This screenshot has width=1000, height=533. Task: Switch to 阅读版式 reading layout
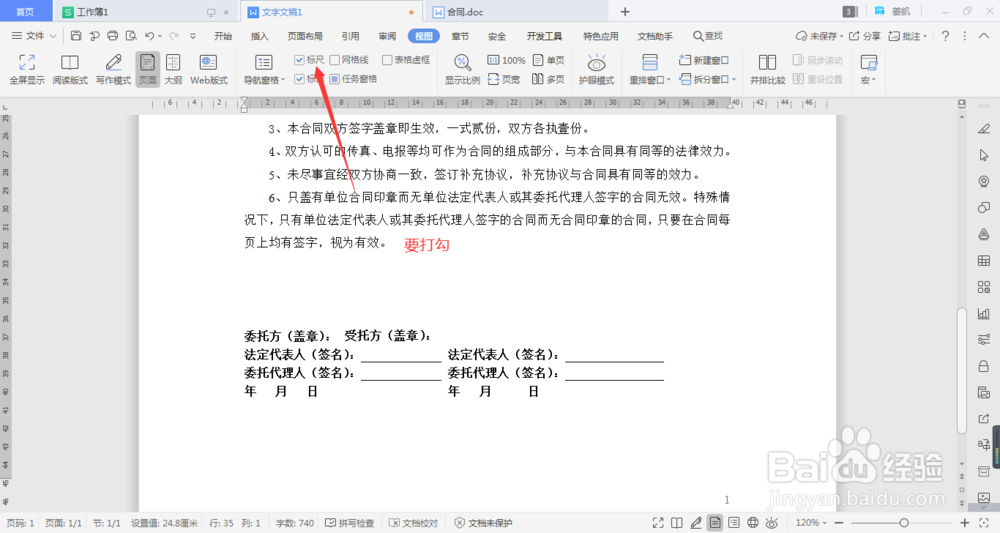[x=70, y=69]
